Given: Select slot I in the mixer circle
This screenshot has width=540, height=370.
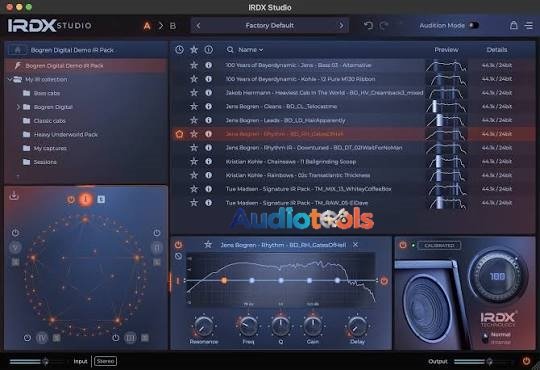Looking at the screenshot, I should click(x=85, y=199).
